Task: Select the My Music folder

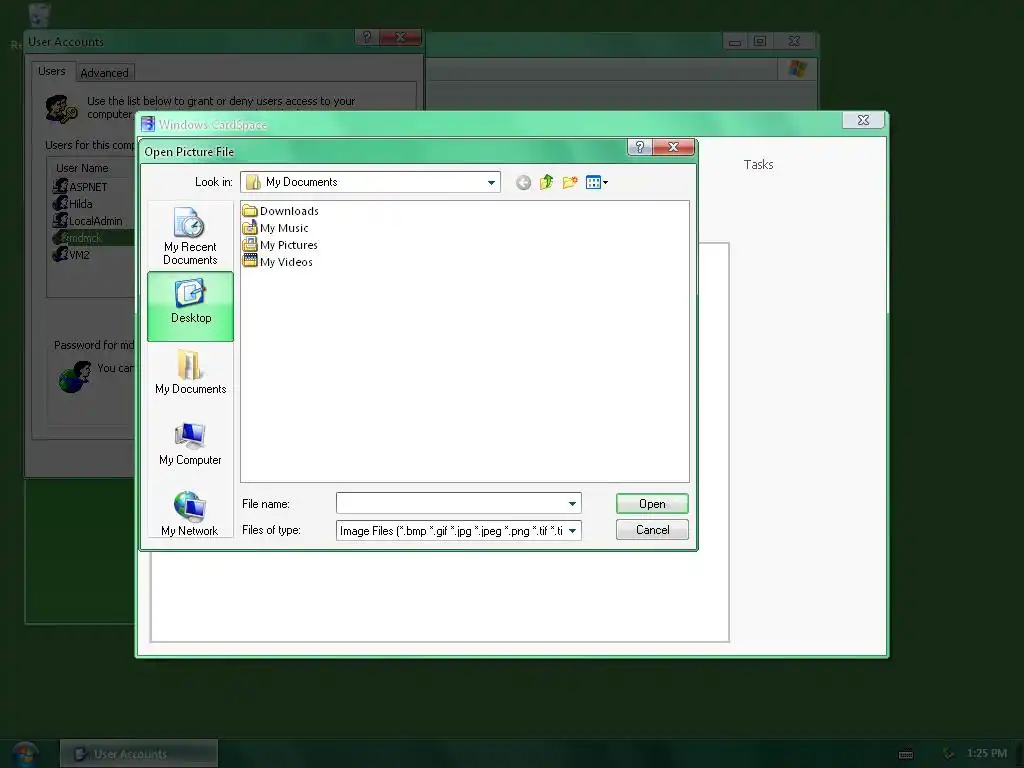Action: (275, 228)
